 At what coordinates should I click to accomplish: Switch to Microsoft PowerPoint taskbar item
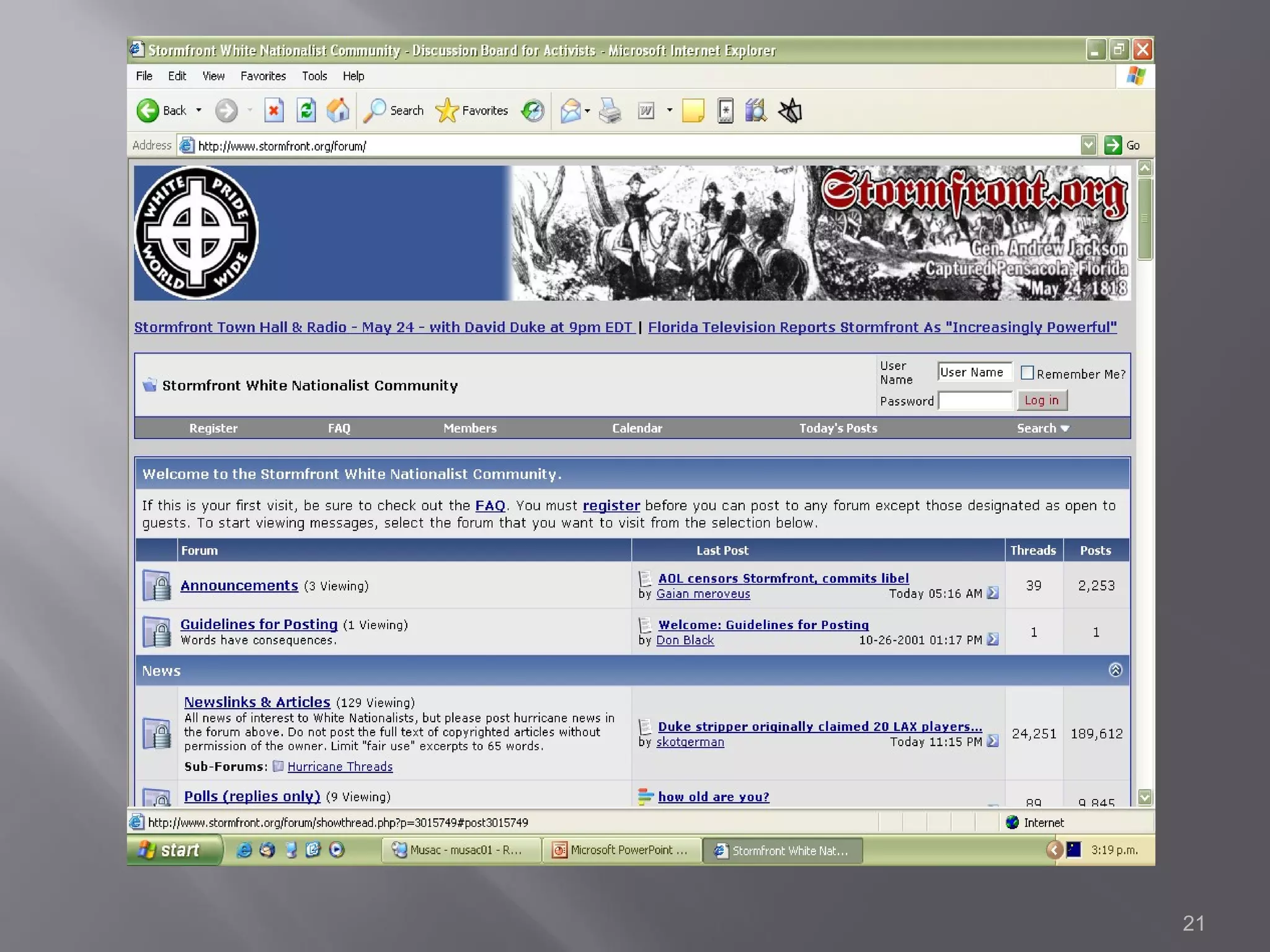[x=622, y=850]
